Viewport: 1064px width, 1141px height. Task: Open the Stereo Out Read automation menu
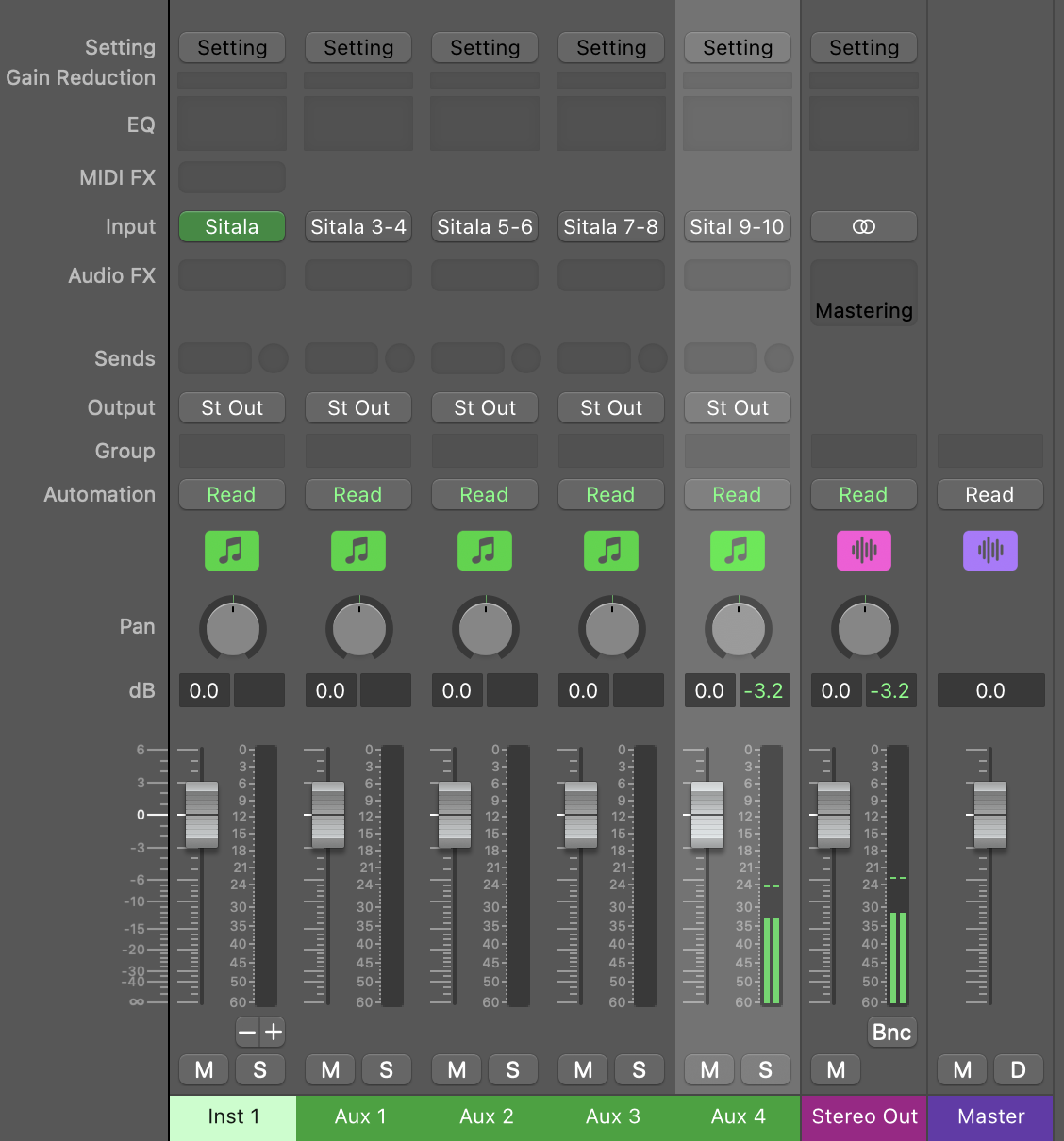pos(864,494)
